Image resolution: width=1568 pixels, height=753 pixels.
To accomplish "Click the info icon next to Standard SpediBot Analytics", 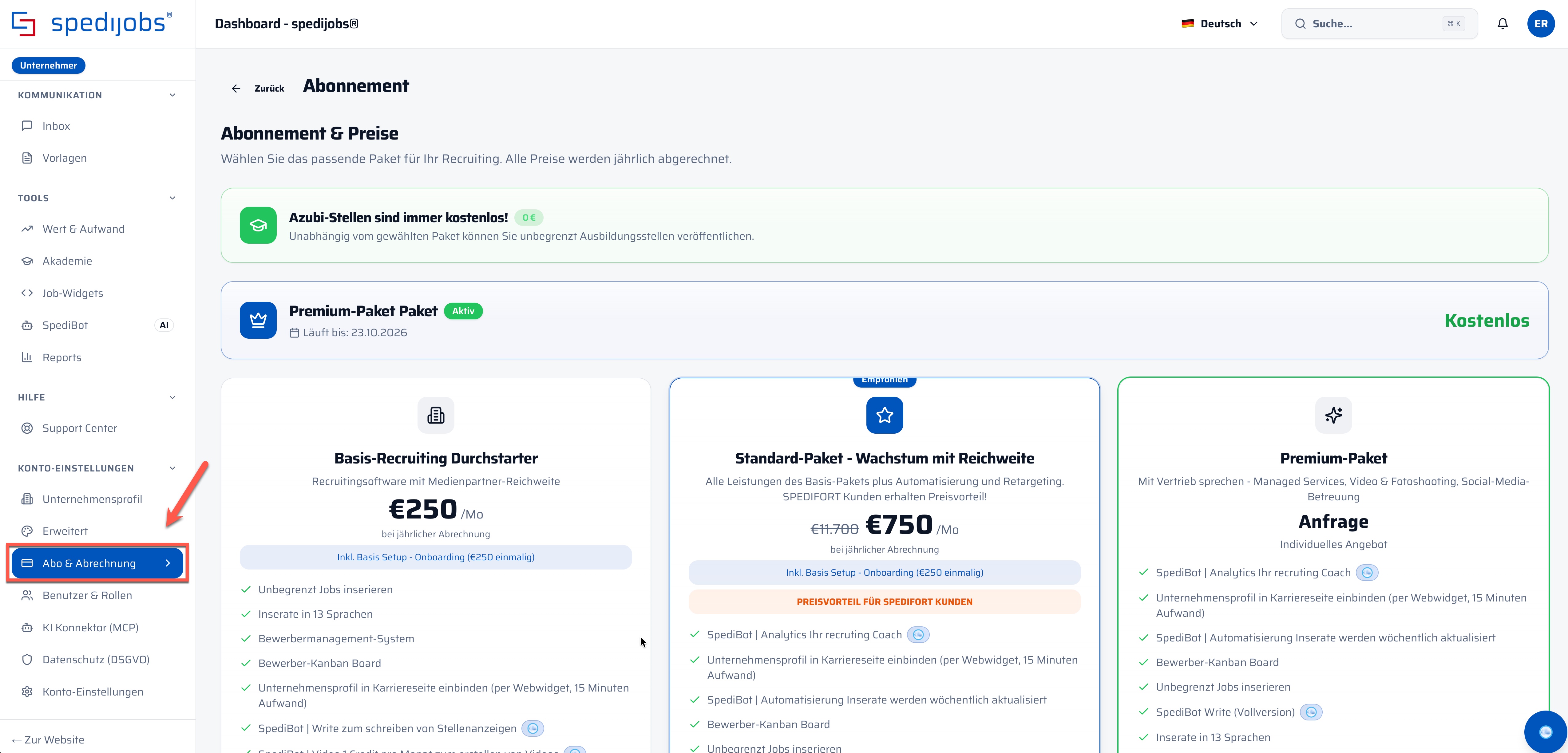I will tap(918, 635).
